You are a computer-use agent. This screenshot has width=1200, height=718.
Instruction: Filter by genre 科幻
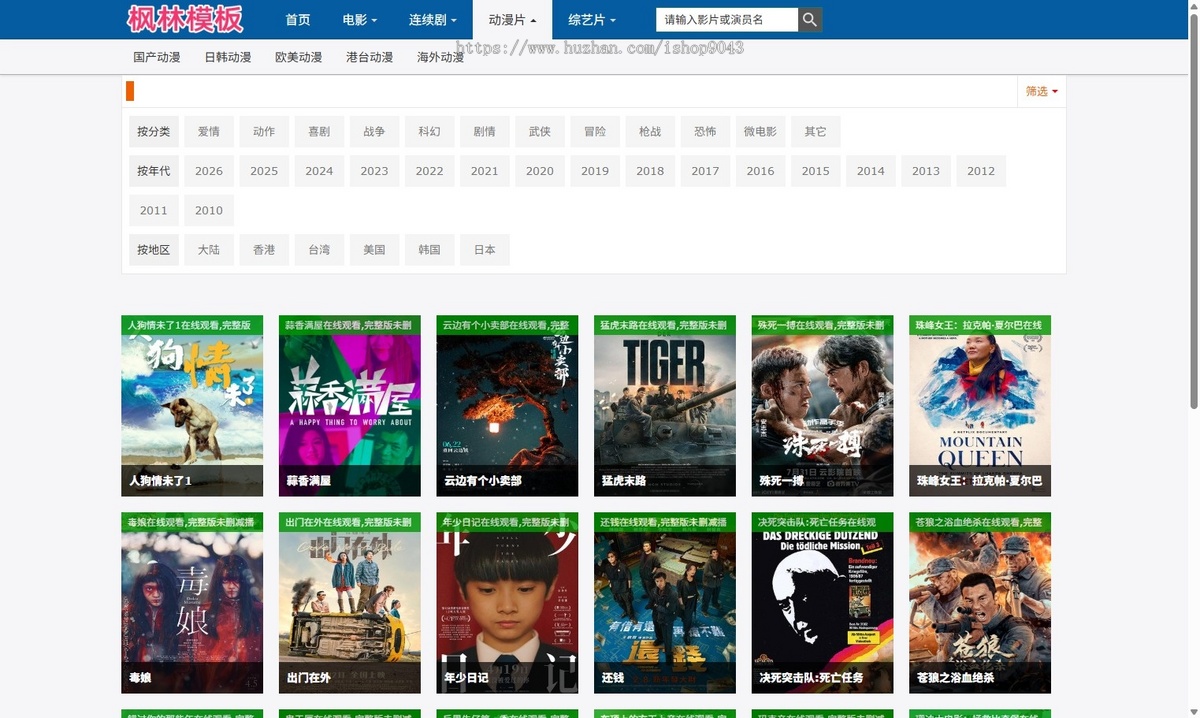429,131
